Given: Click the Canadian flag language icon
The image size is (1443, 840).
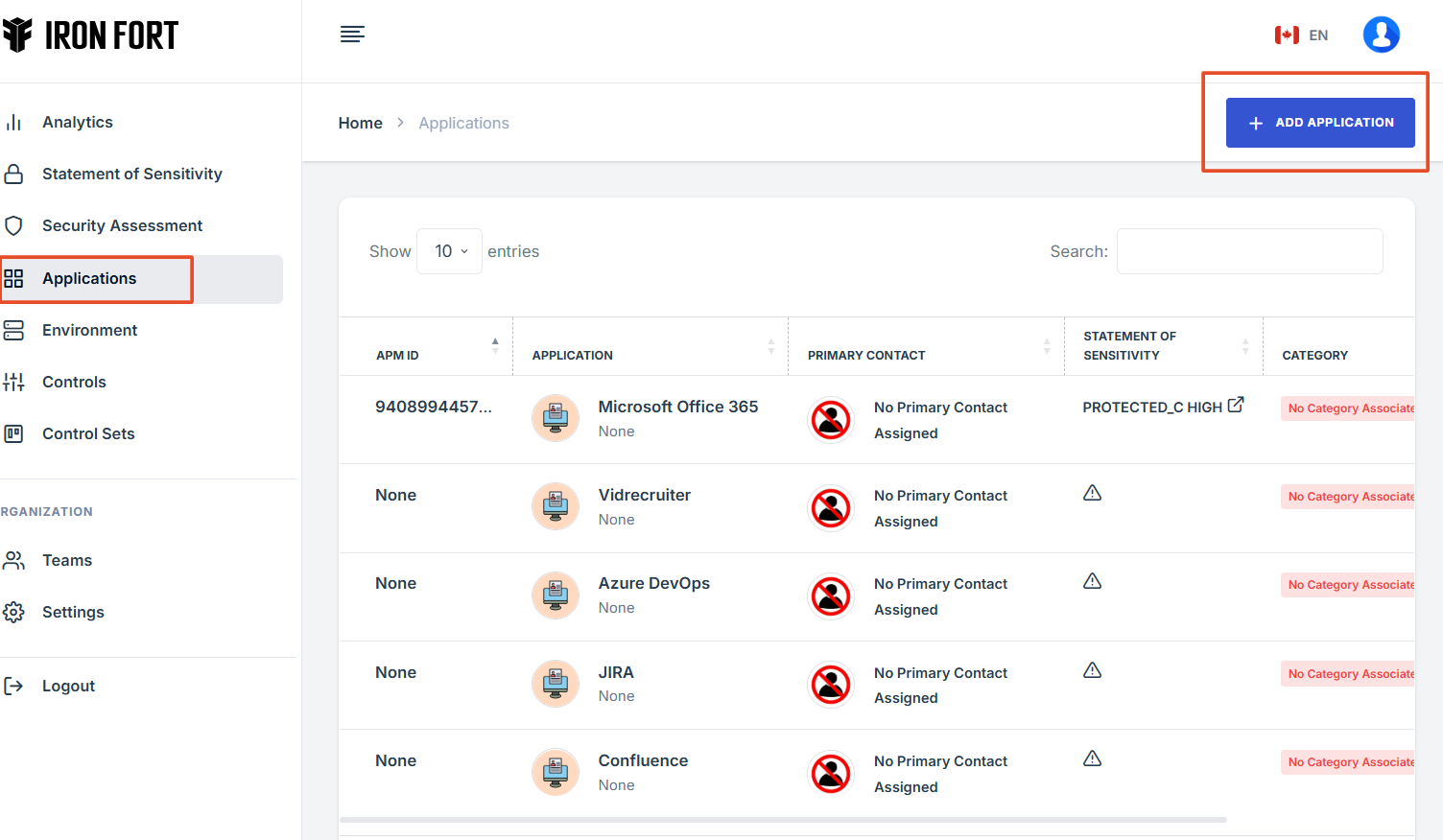Looking at the screenshot, I should (1287, 35).
